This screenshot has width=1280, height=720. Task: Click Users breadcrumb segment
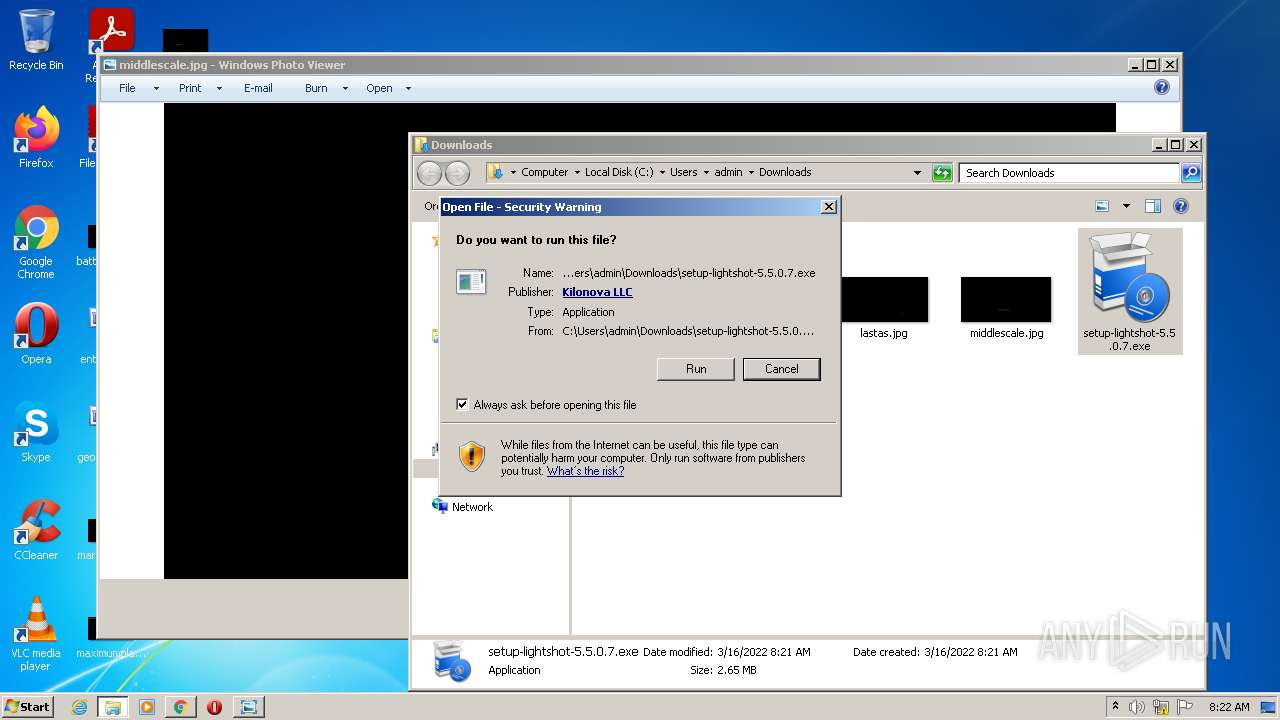[684, 172]
